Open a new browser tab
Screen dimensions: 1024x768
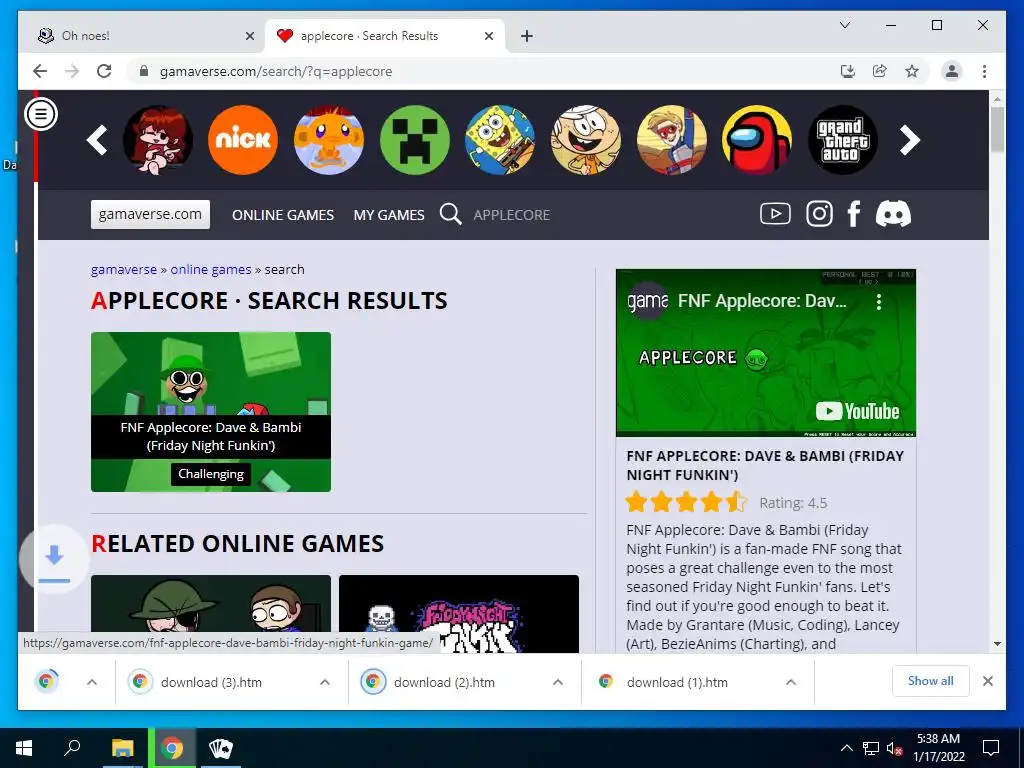click(x=527, y=36)
